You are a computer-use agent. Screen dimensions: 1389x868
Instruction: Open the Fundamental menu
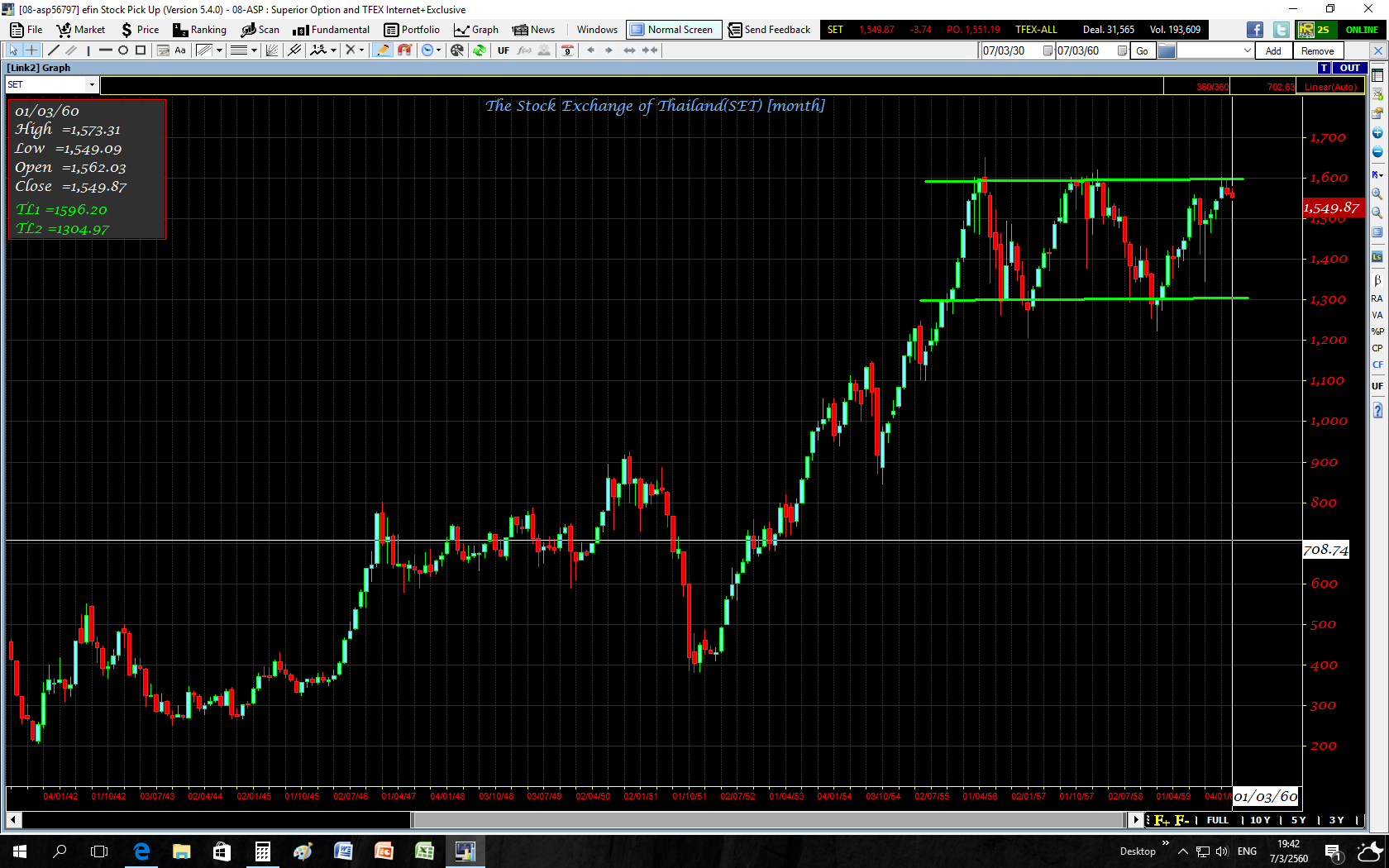coord(331,30)
